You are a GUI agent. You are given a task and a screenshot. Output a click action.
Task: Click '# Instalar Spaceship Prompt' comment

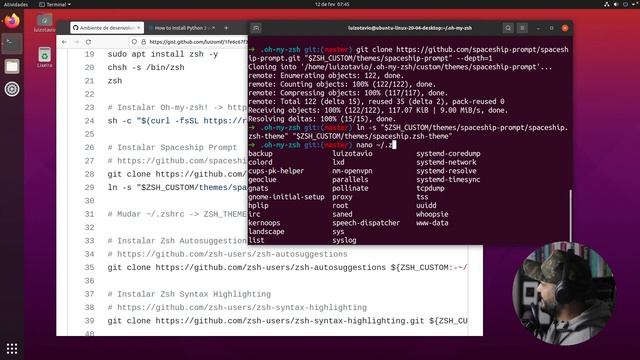point(172,147)
